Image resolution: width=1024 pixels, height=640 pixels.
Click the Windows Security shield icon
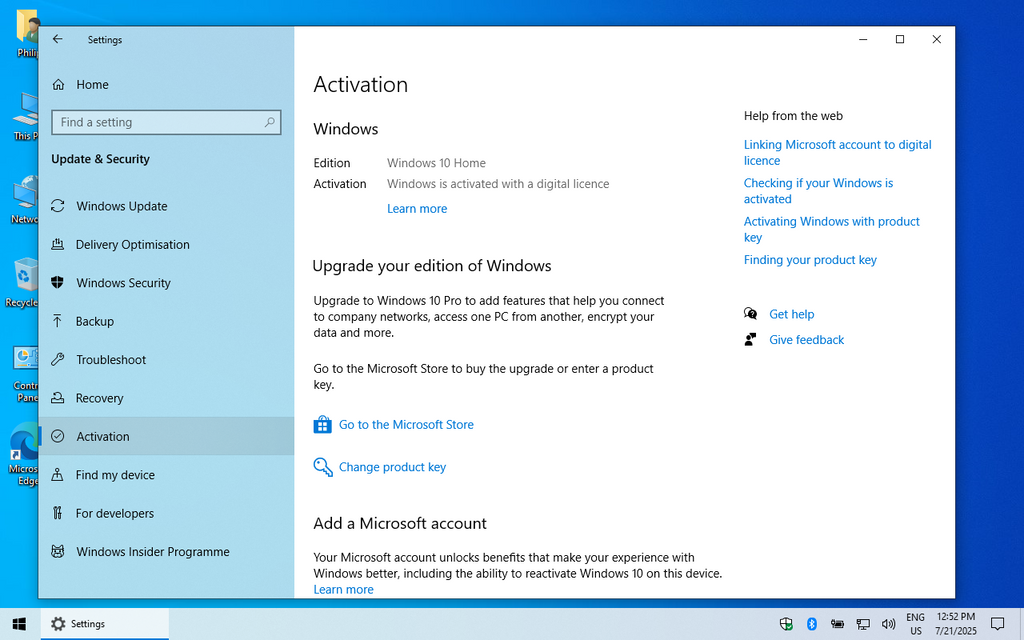(x=57, y=282)
